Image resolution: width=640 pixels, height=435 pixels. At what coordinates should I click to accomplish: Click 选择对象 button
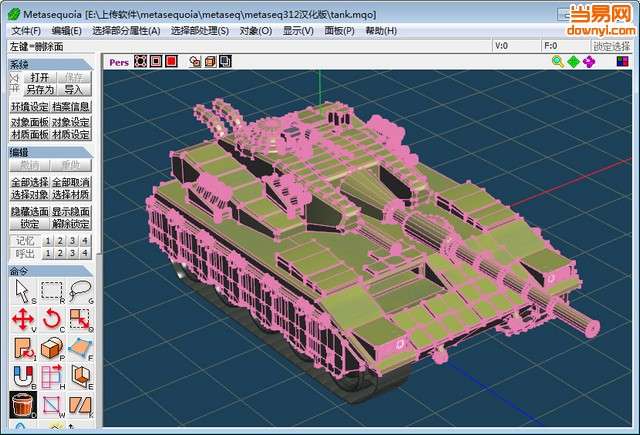(x=29, y=195)
